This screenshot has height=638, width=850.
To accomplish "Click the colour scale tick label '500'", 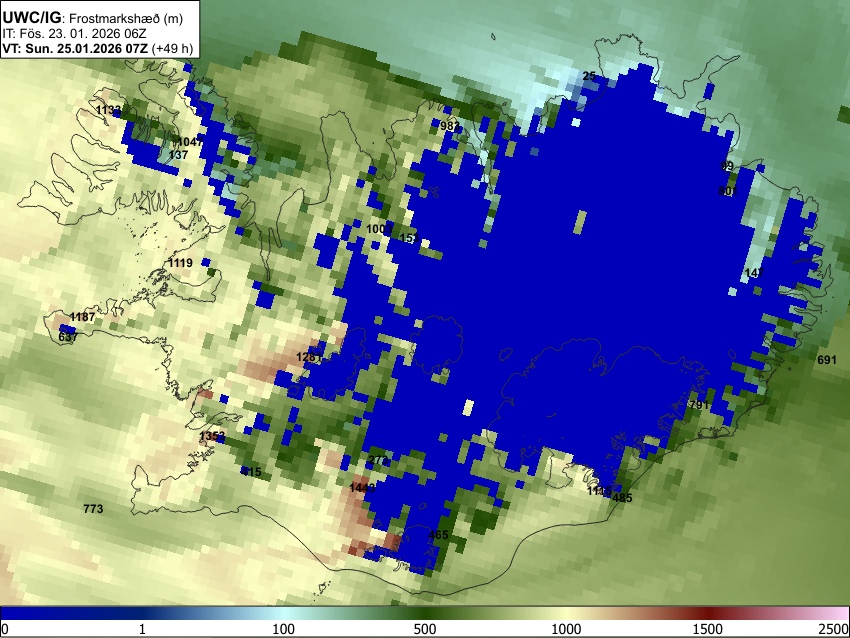I will tap(424, 629).
